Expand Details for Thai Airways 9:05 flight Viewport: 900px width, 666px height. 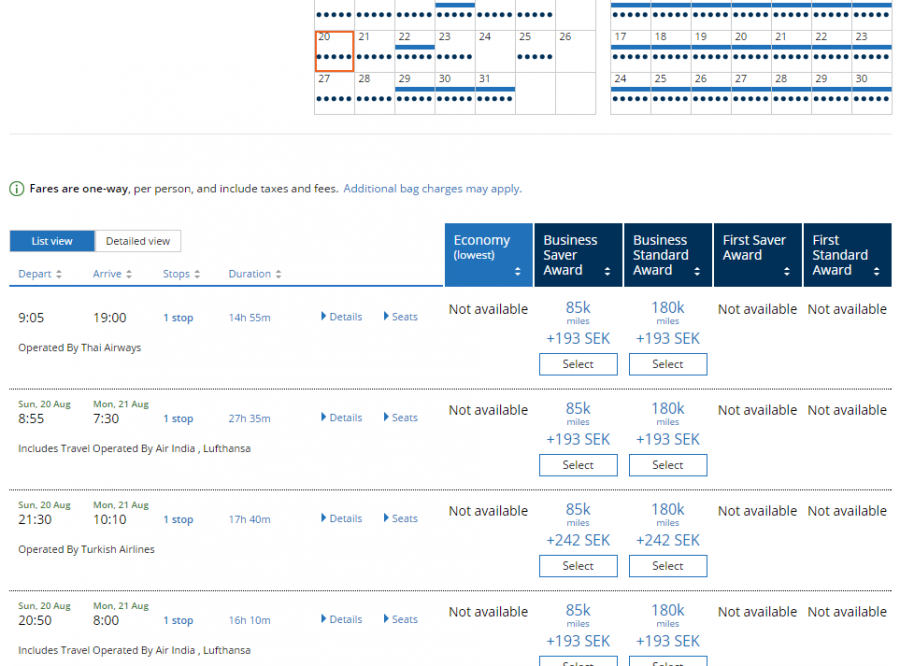(342, 317)
